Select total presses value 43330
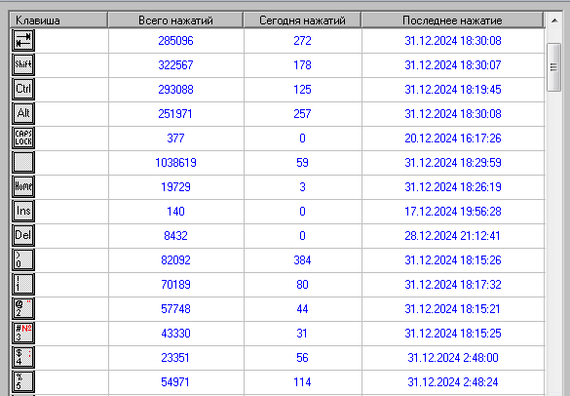The height and width of the screenshot is (396, 570). click(x=176, y=333)
